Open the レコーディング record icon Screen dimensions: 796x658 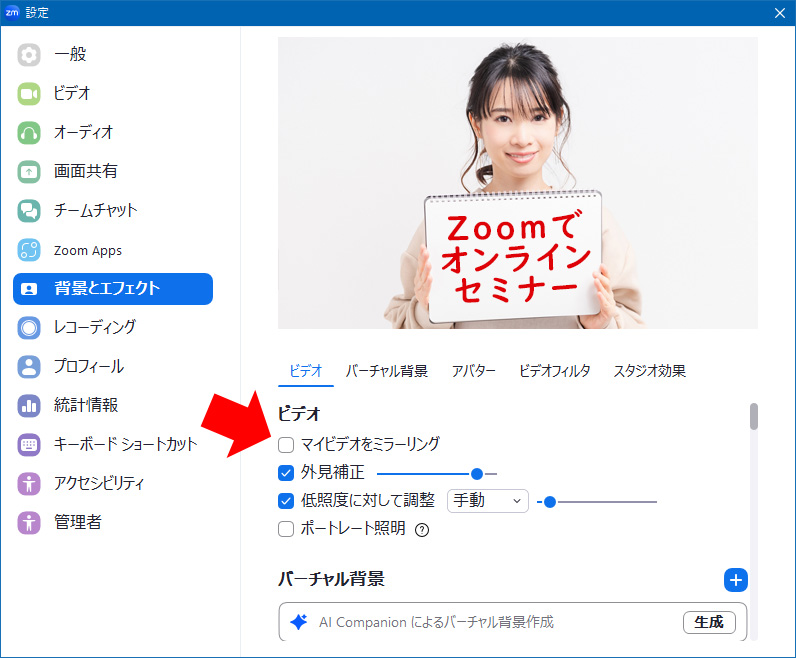click(29, 327)
